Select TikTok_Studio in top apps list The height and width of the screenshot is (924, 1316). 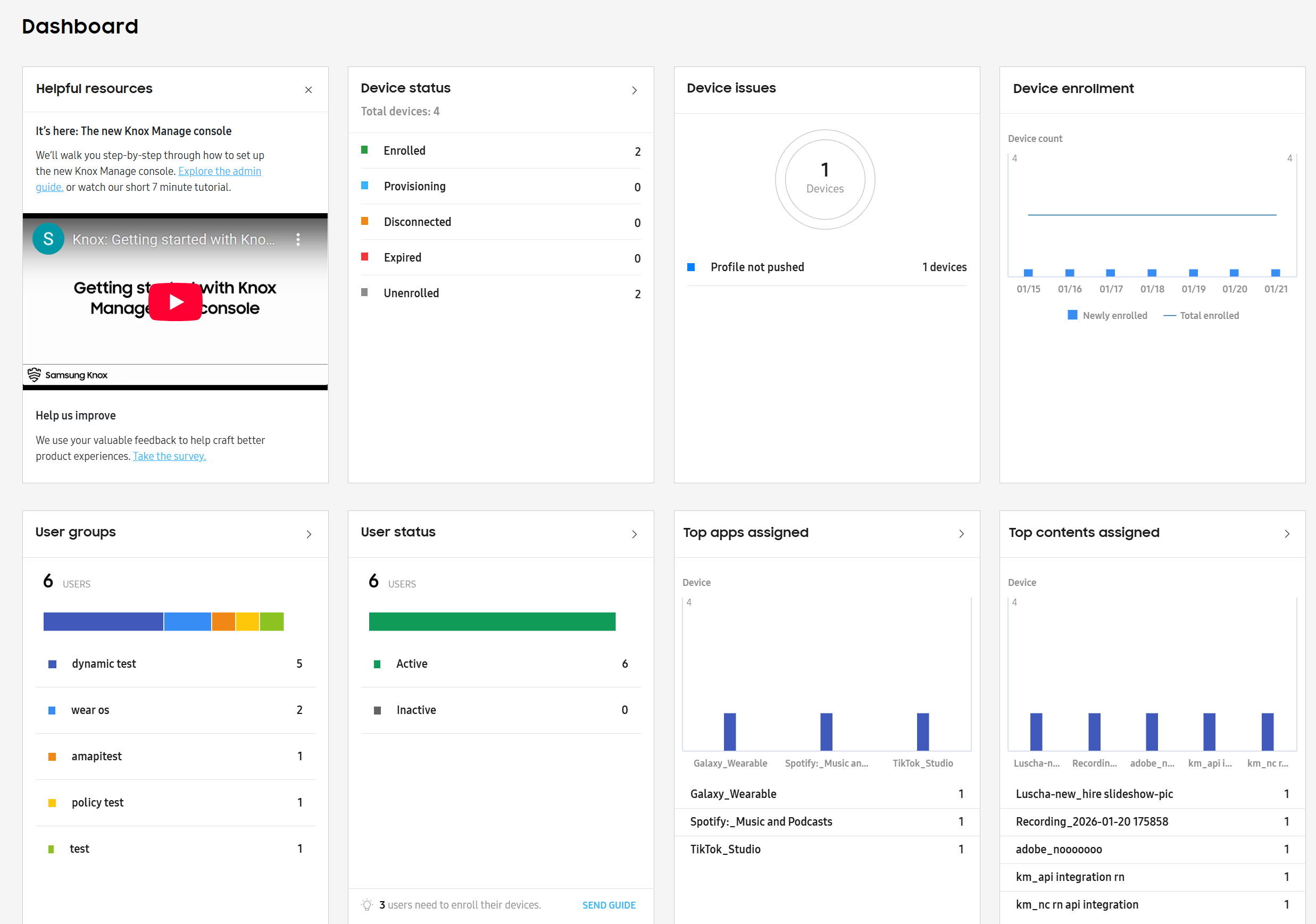(x=827, y=850)
